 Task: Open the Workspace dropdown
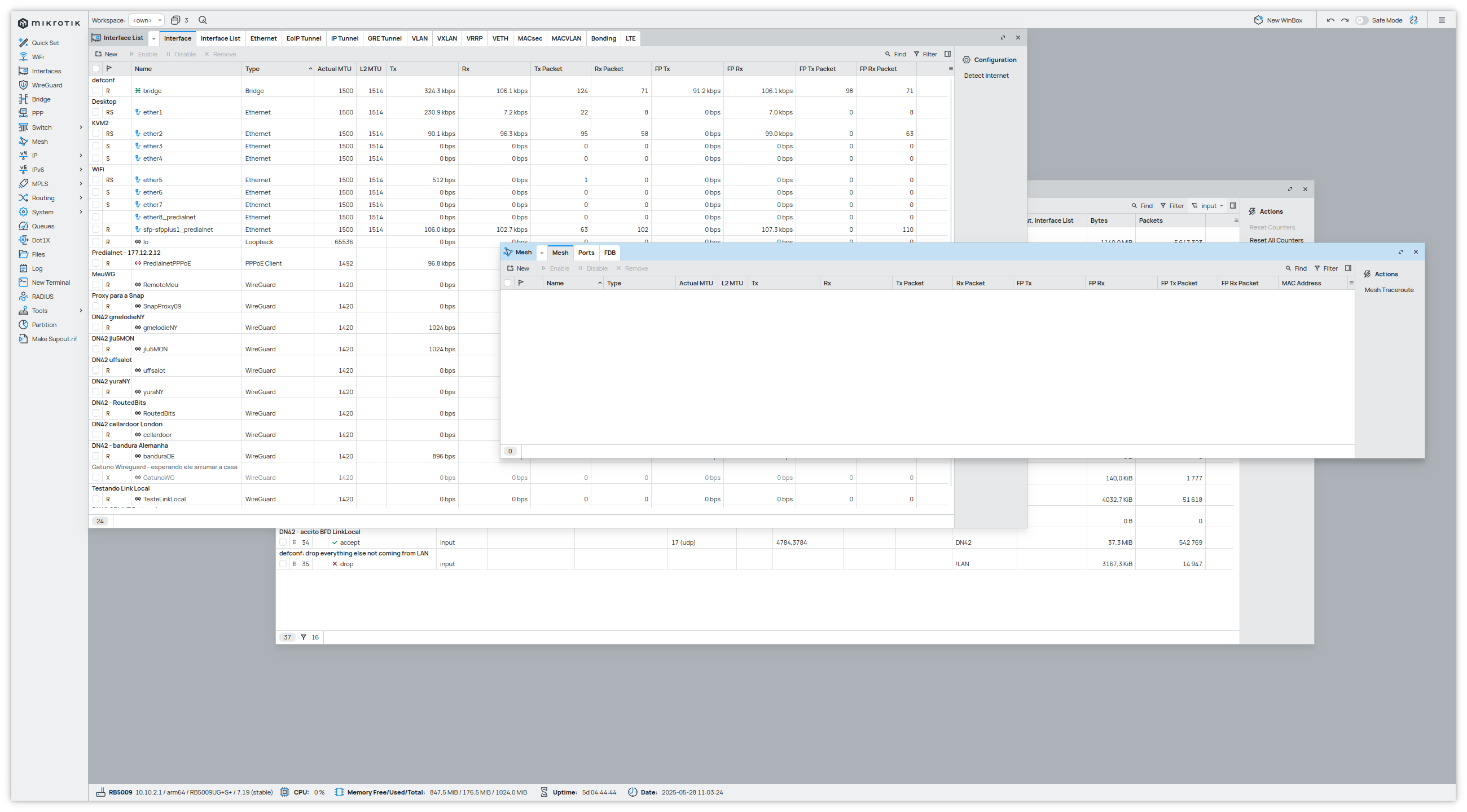click(147, 20)
